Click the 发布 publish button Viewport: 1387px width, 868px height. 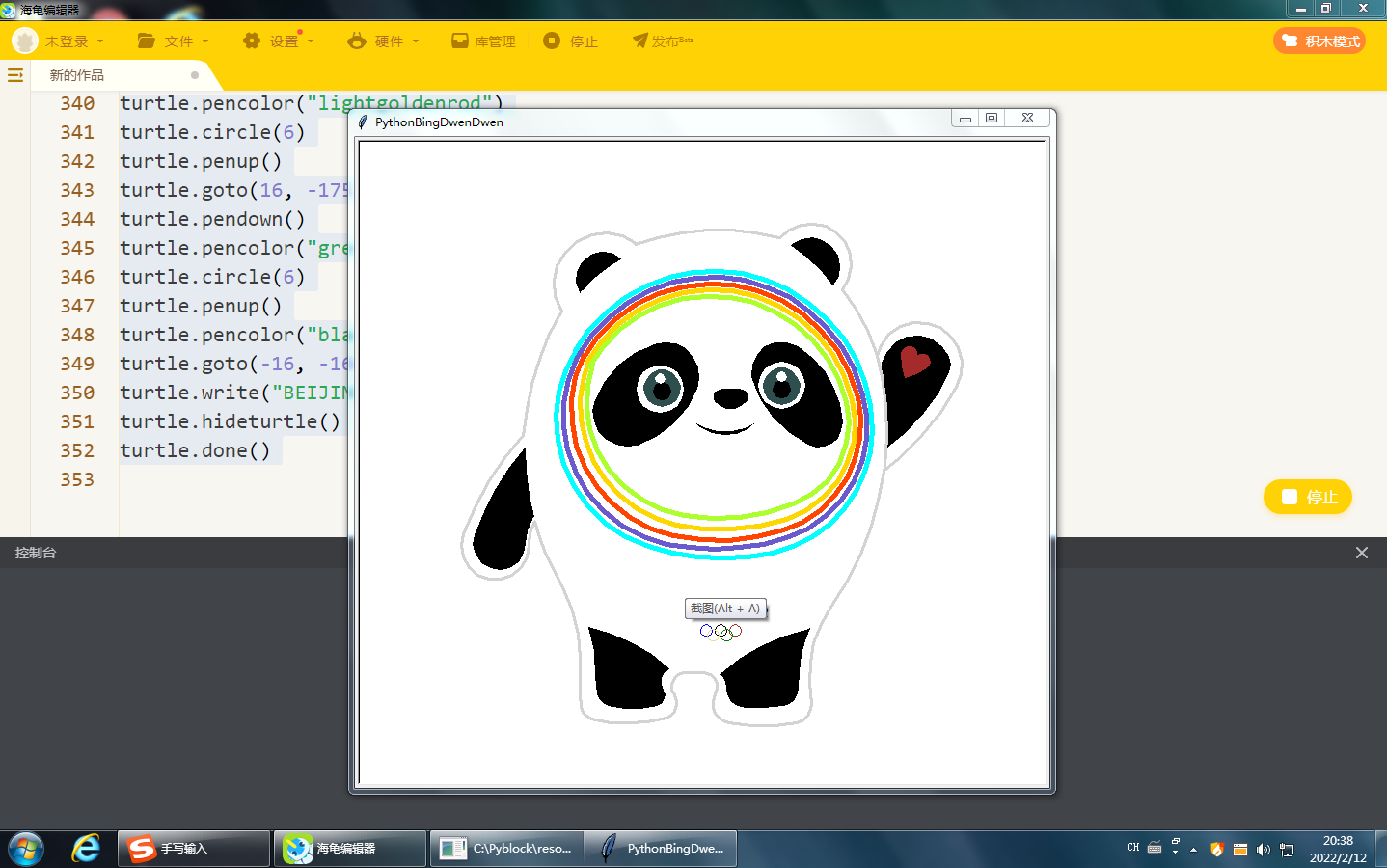point(663,41)
